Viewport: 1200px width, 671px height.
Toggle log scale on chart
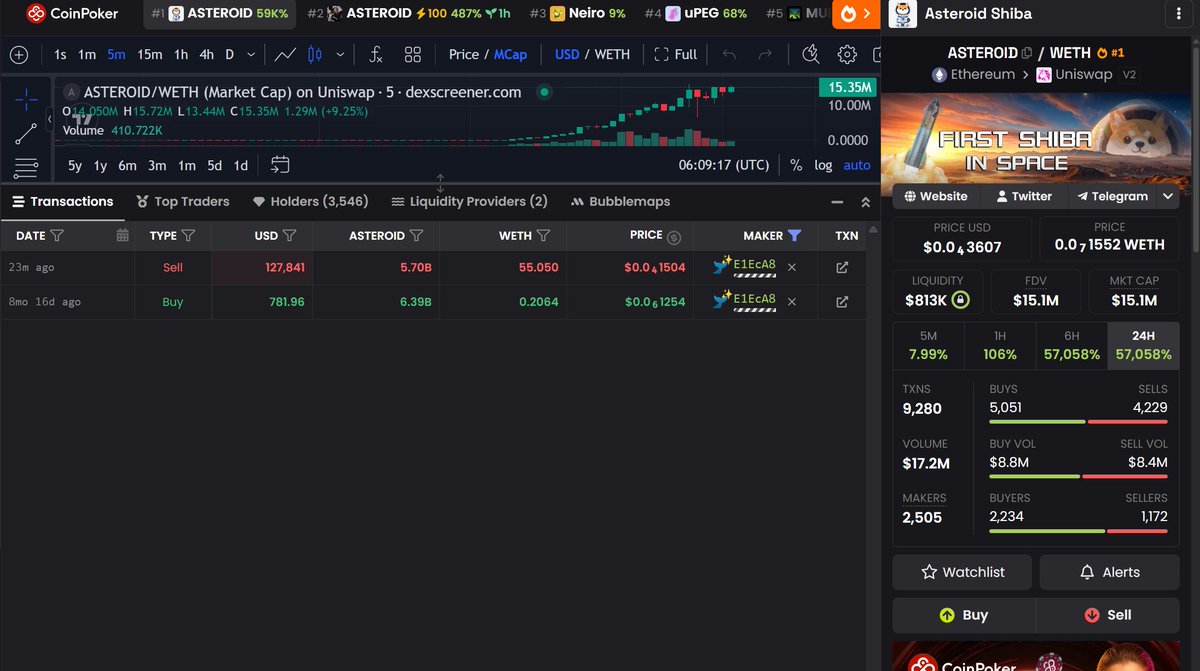(x=823, y=165)
